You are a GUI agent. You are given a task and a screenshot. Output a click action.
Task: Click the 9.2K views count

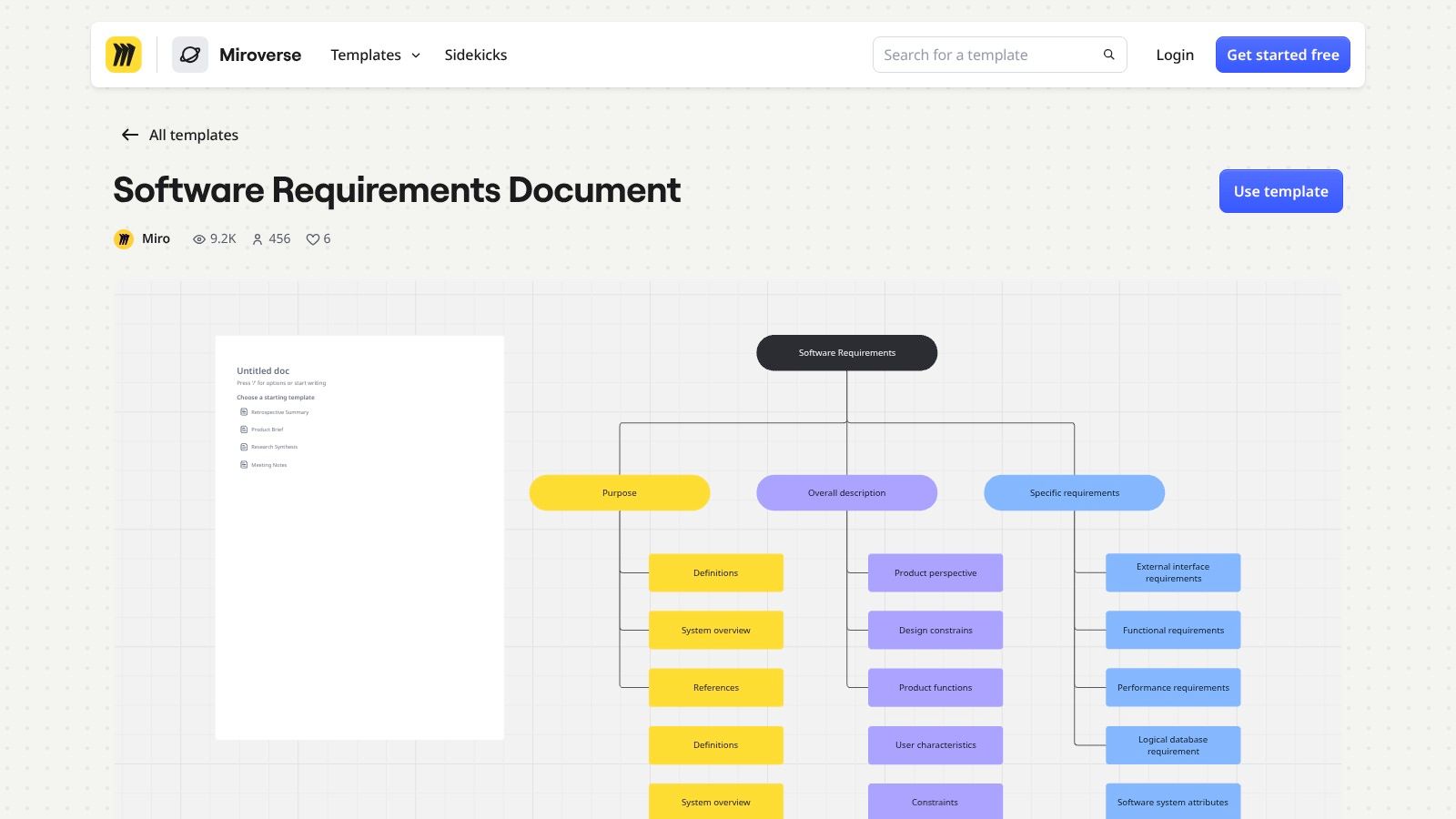pyautogui.click(x=223, y=238)
